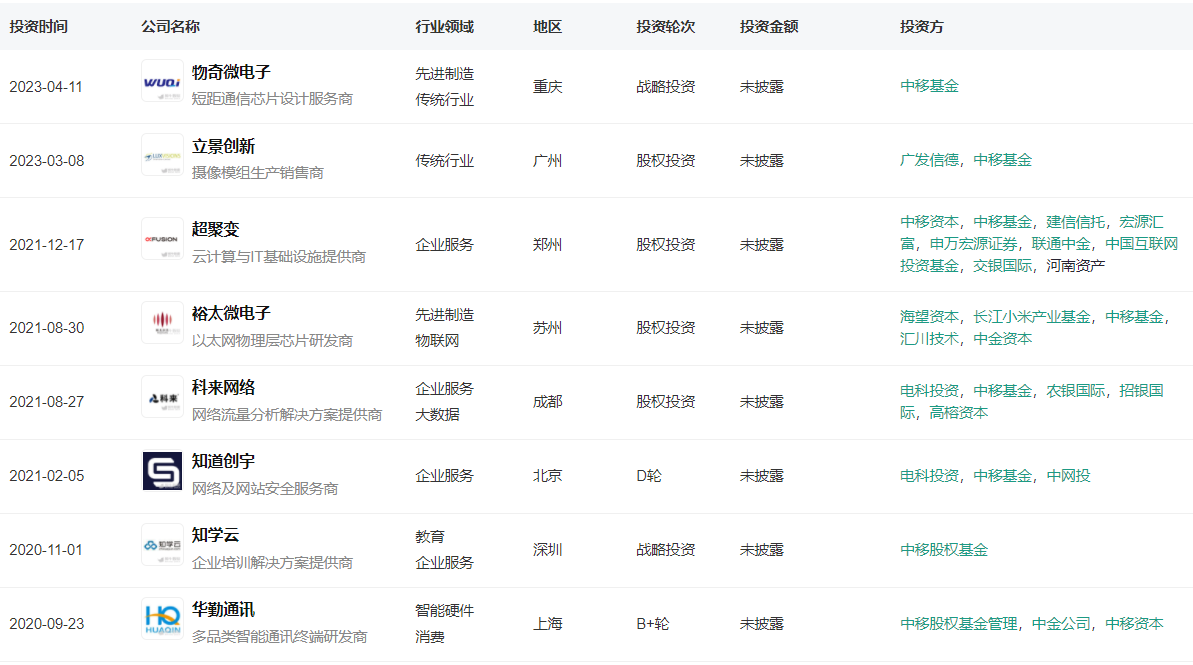Image resolution: width=1193 pixels, height=665 pixels.
Task: Click investor 中网投
Action: click(x=1069, y=476)
